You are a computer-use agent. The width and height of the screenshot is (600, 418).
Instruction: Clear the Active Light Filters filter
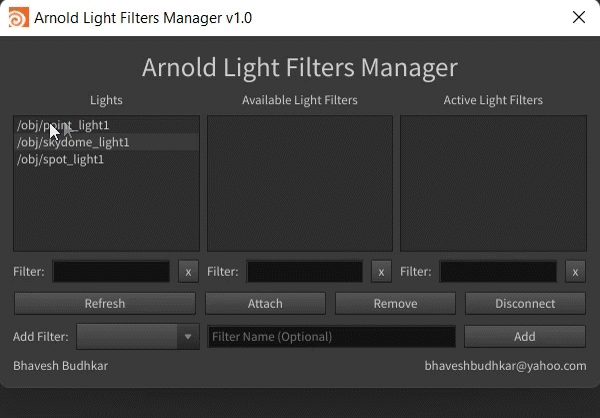point(575,272)
